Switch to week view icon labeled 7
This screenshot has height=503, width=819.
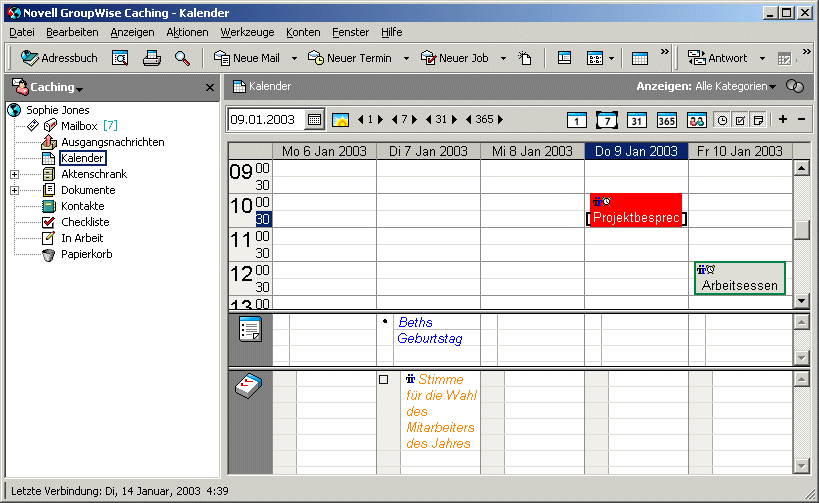pyautogui.click(x=606, y=120)
